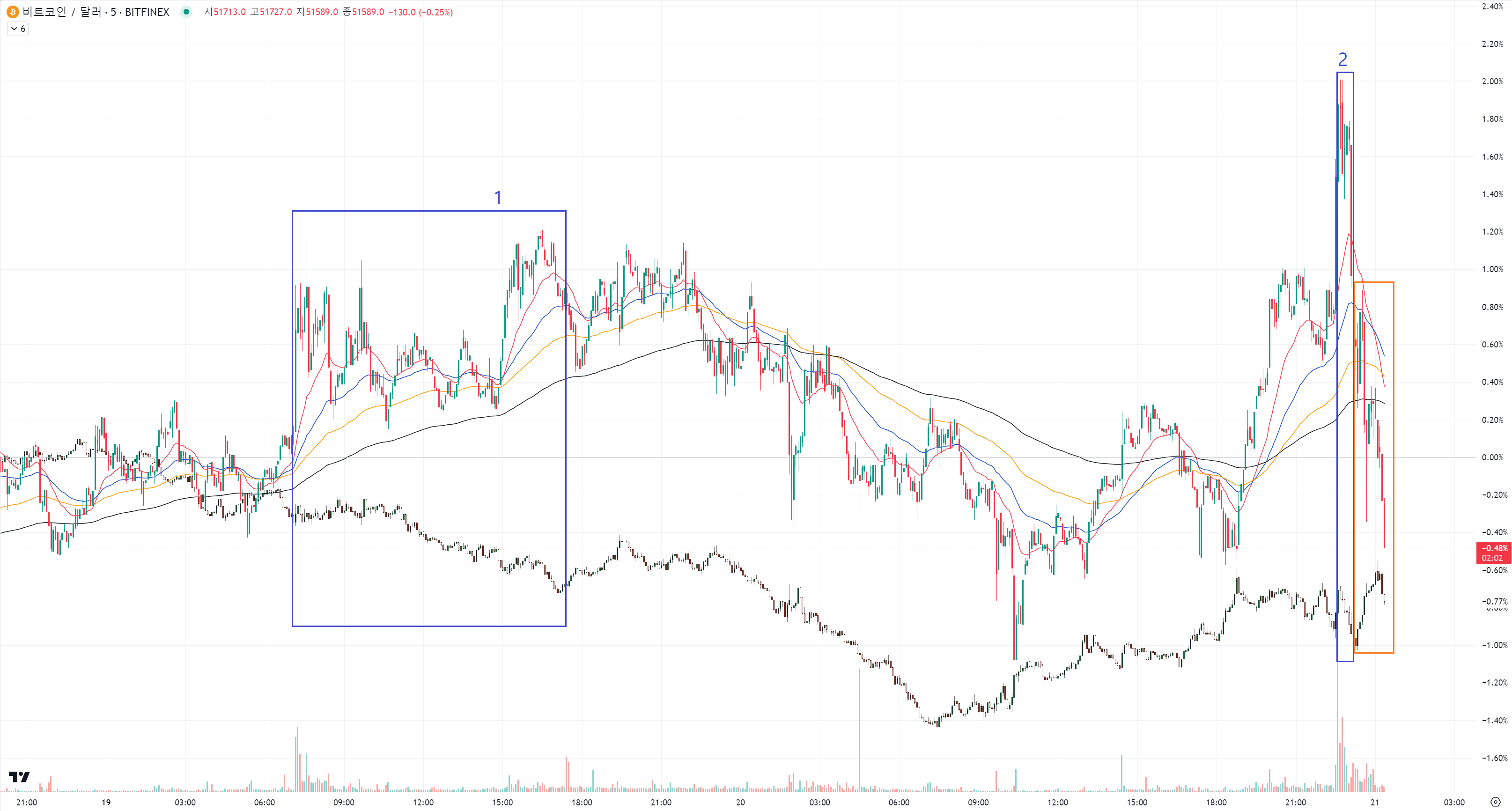Click the TradingView logo
The height and width of the screenshot is (811, 1512).
(x=19, y=777)
